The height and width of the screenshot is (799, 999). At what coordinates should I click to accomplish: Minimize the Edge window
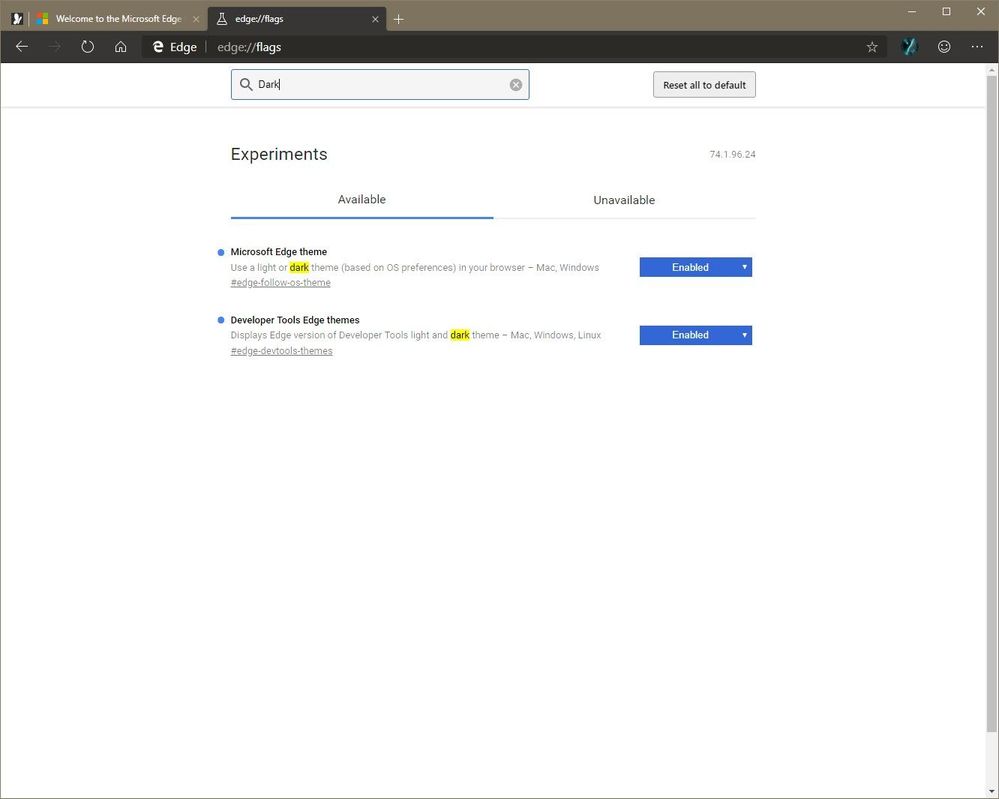(912, 11)
